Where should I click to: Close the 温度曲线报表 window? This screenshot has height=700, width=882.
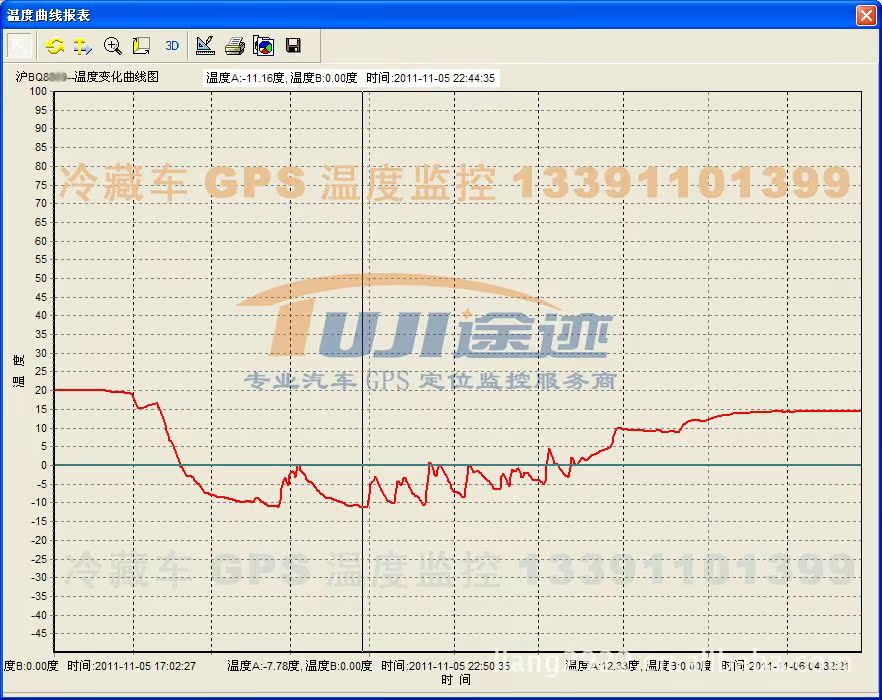point(866,15)
